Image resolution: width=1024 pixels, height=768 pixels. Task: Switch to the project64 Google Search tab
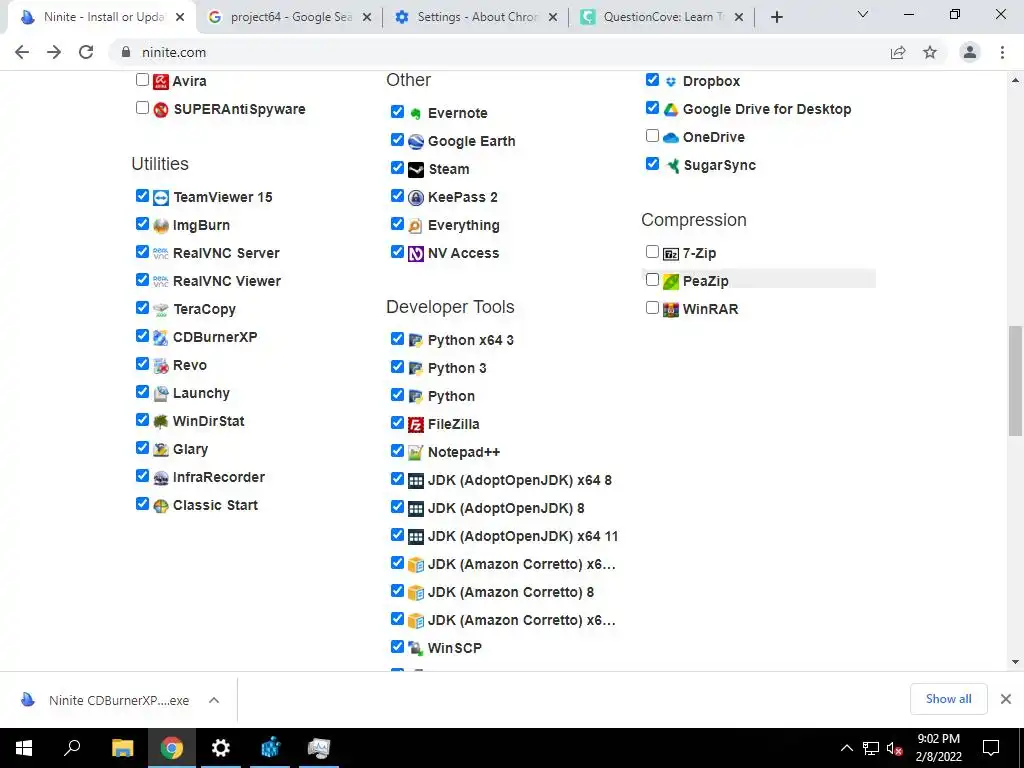click(x=289, y=17)
